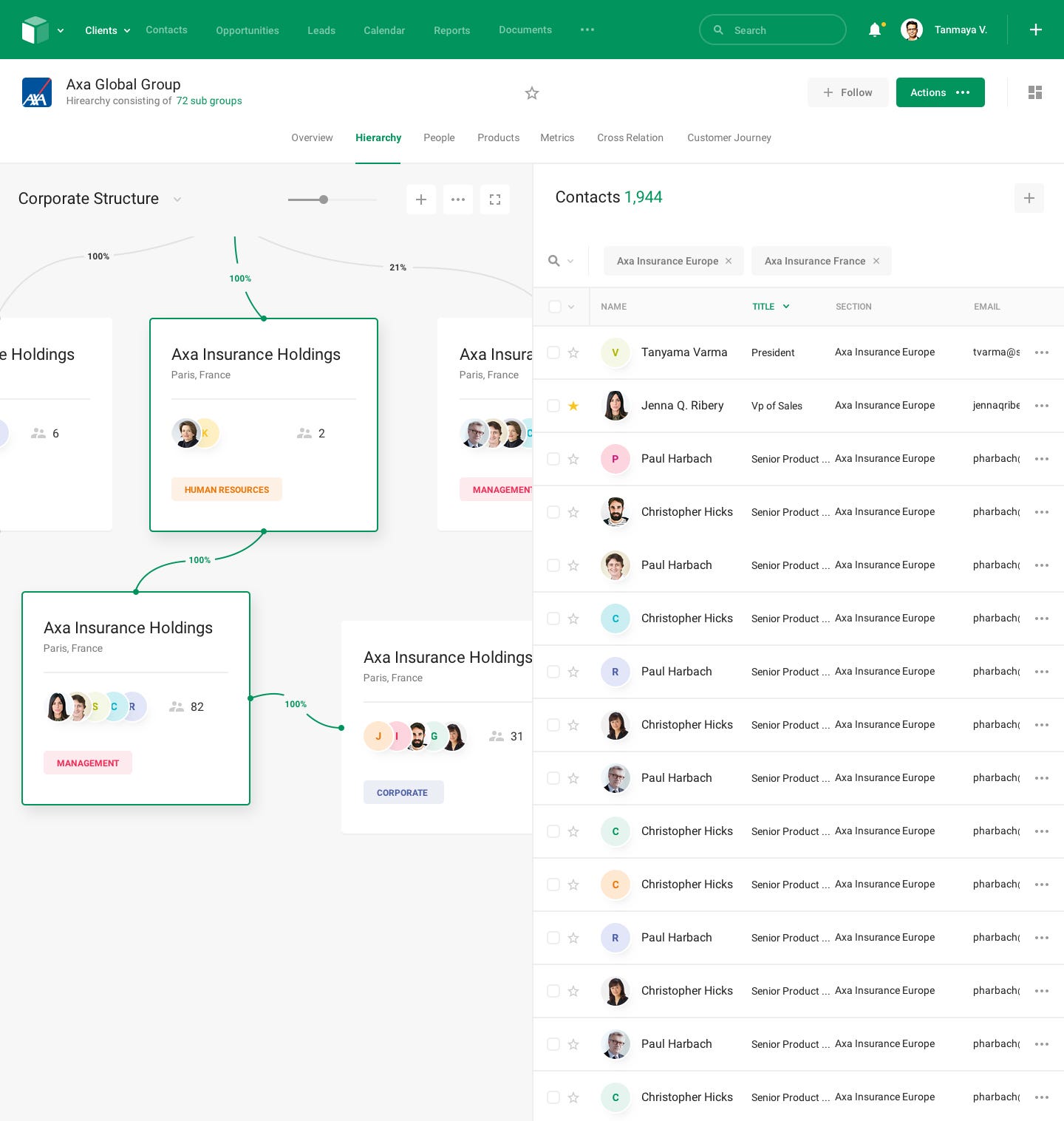Image resolution: width=1064 pixels, height=1121 pixels.
Task: Switch to the Customer Journey tab
Action: click(x=729, y=137)
